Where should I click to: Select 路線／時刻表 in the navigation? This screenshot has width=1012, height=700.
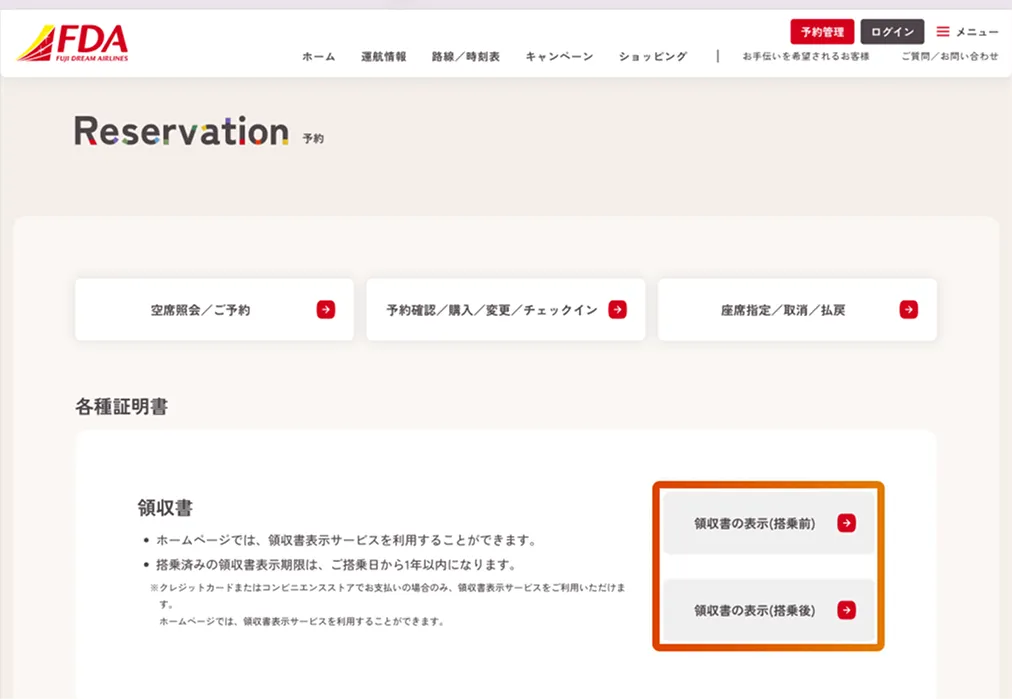point(466,57)
